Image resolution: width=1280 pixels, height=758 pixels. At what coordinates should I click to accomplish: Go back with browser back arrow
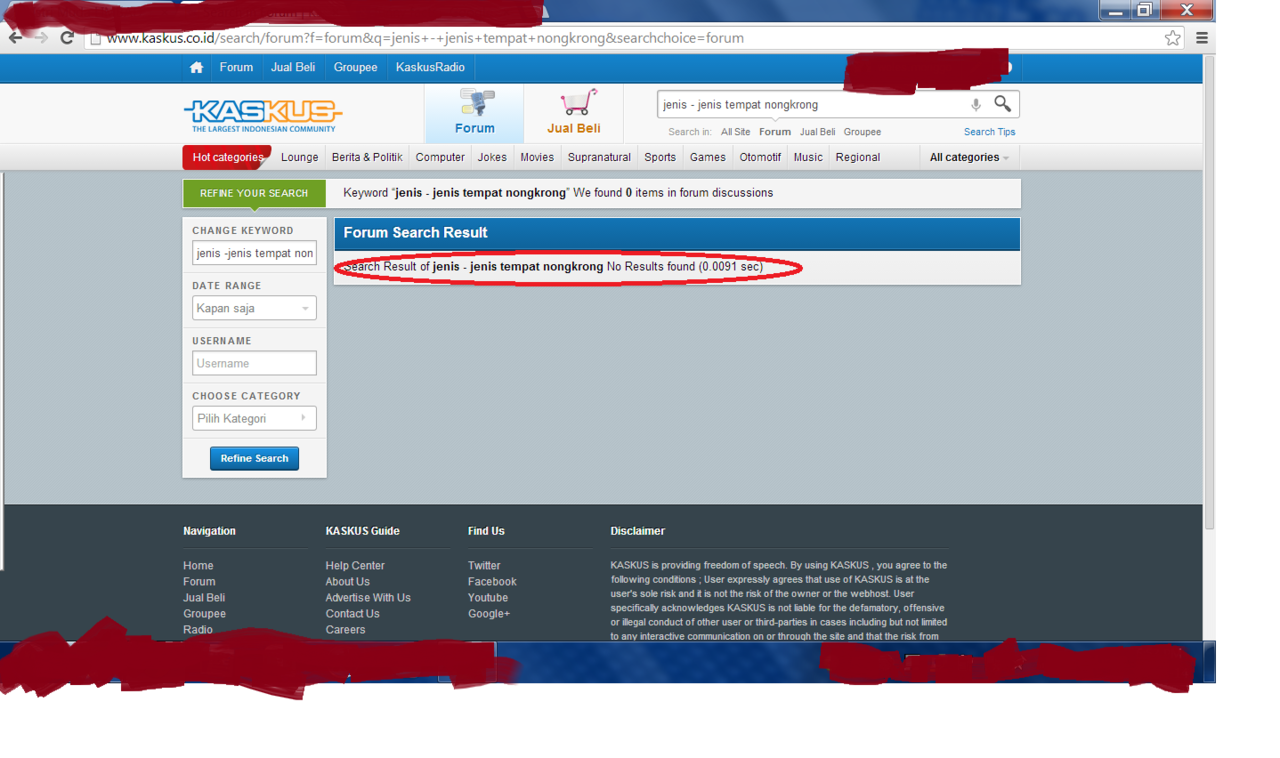15,38
